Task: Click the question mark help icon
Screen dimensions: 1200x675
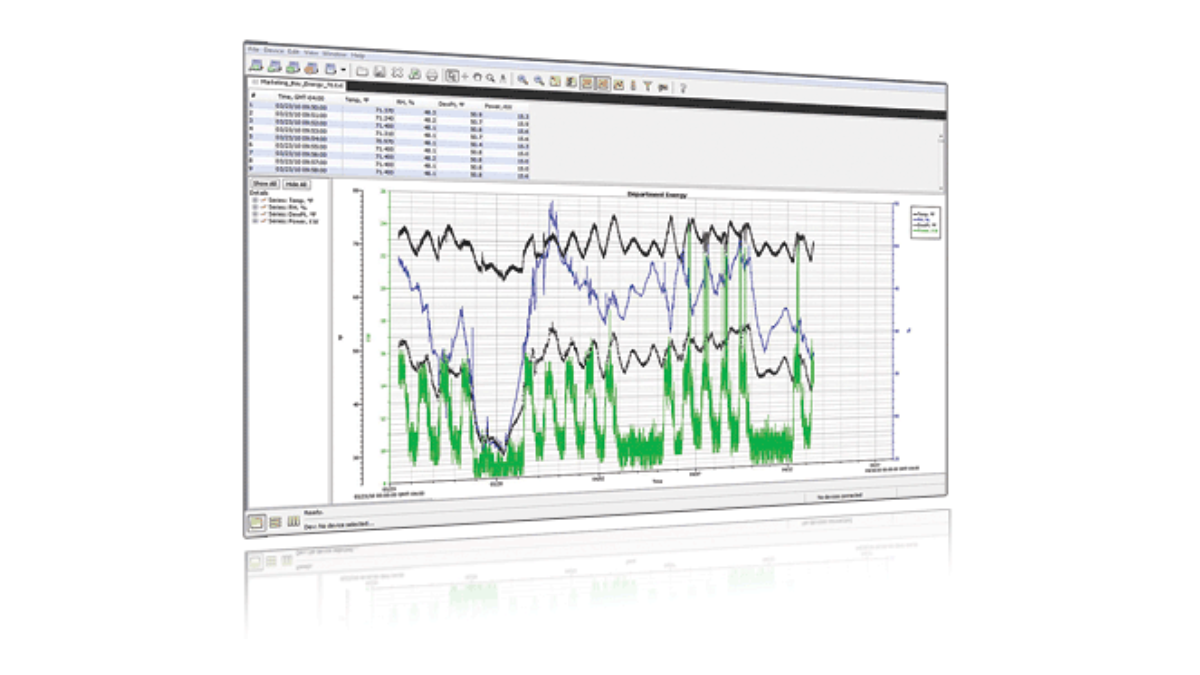Action: pyautogui.click(x=683, y=88)
